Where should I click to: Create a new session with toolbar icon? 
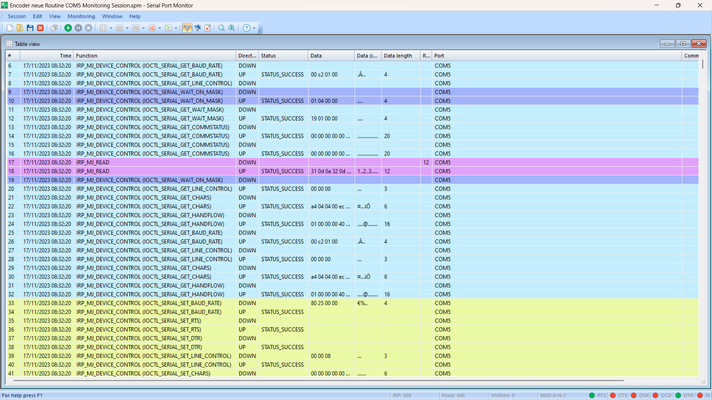pyautogui.click(x=10, y=28)
